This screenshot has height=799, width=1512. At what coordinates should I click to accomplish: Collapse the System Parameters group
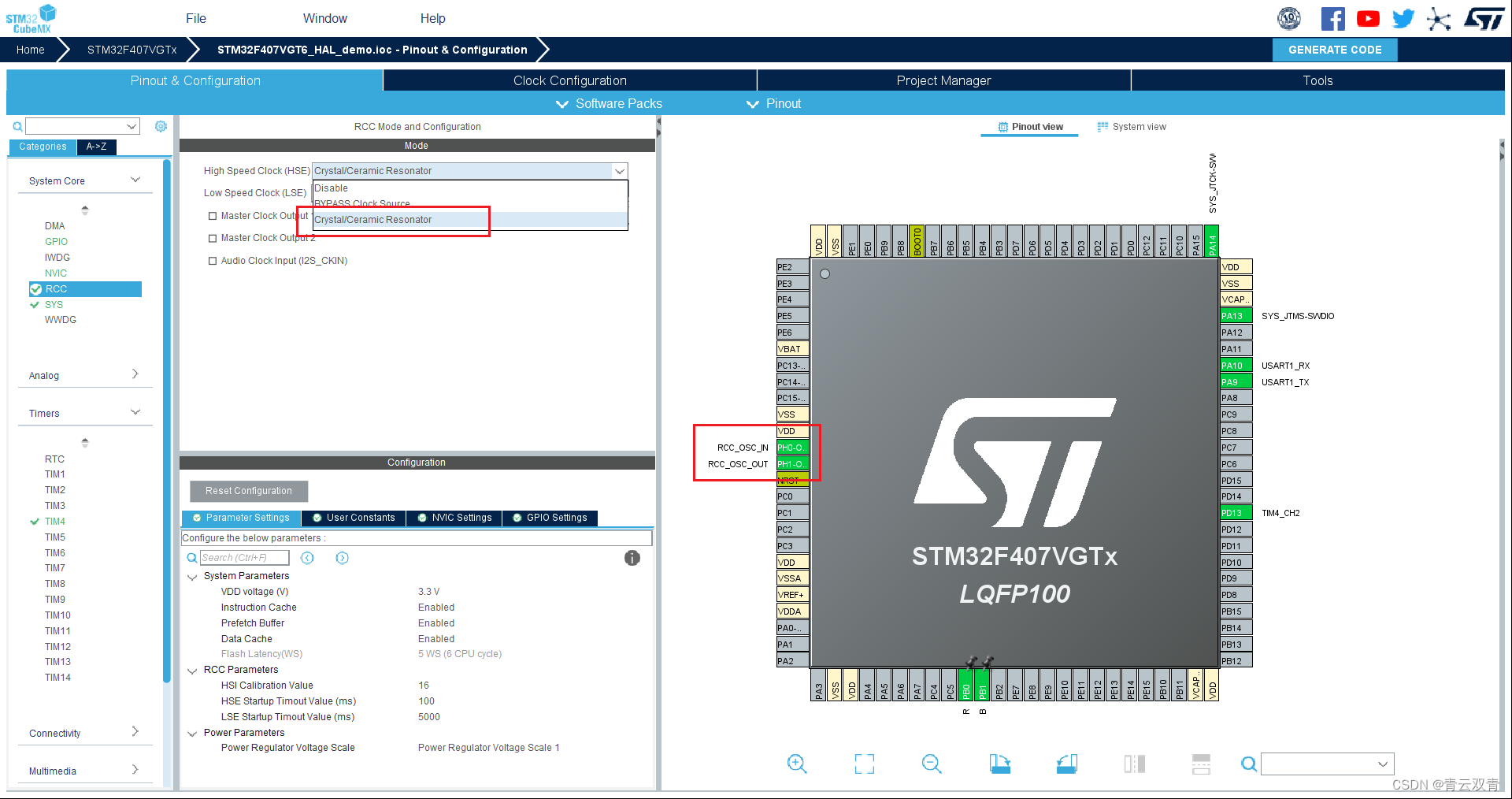click(x=192, y=577)
